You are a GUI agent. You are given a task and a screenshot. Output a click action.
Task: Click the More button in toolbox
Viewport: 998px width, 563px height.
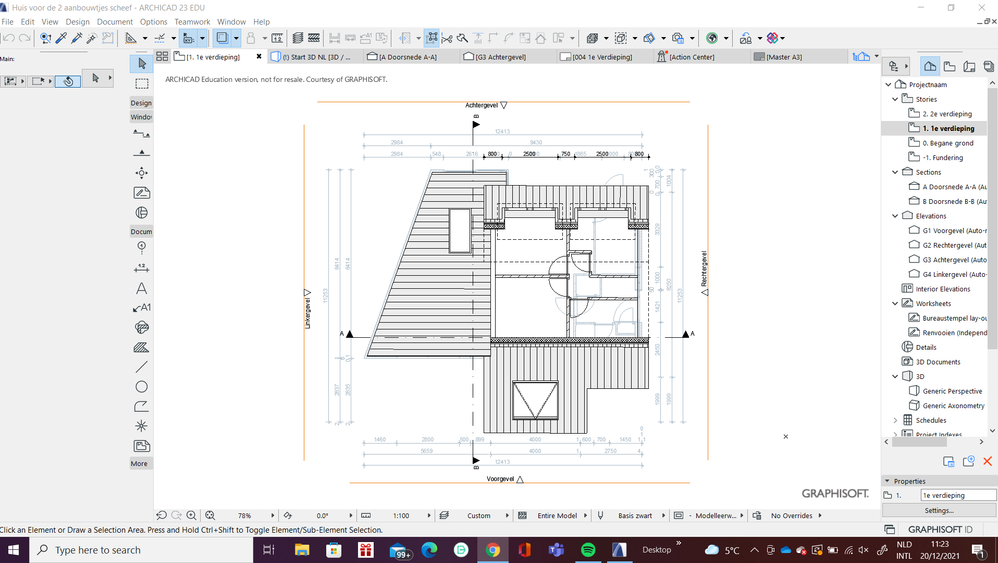pos(139,464)
